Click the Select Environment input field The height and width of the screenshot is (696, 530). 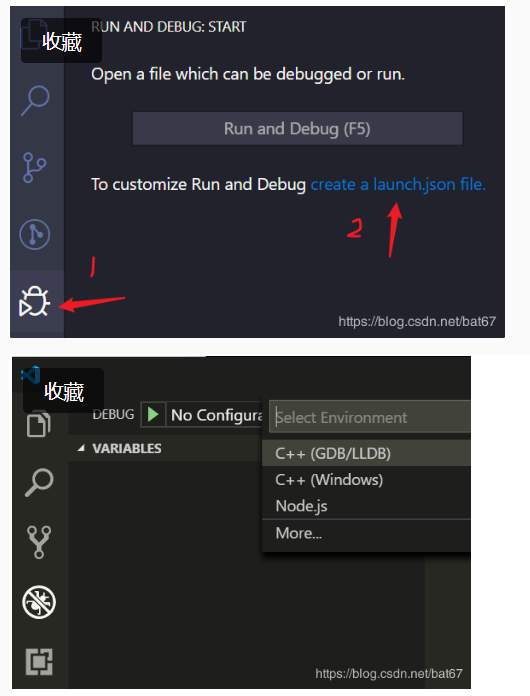tap(370, 417)
